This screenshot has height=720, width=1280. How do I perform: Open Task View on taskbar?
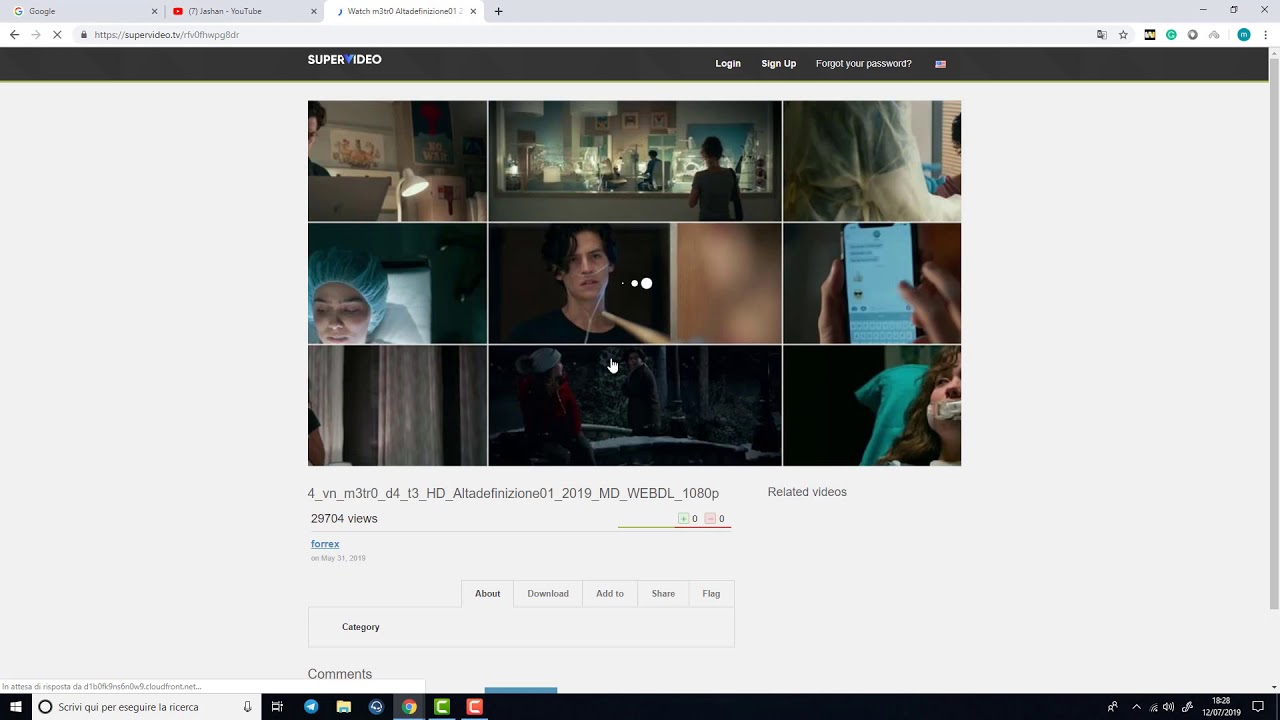pos(278,707)
